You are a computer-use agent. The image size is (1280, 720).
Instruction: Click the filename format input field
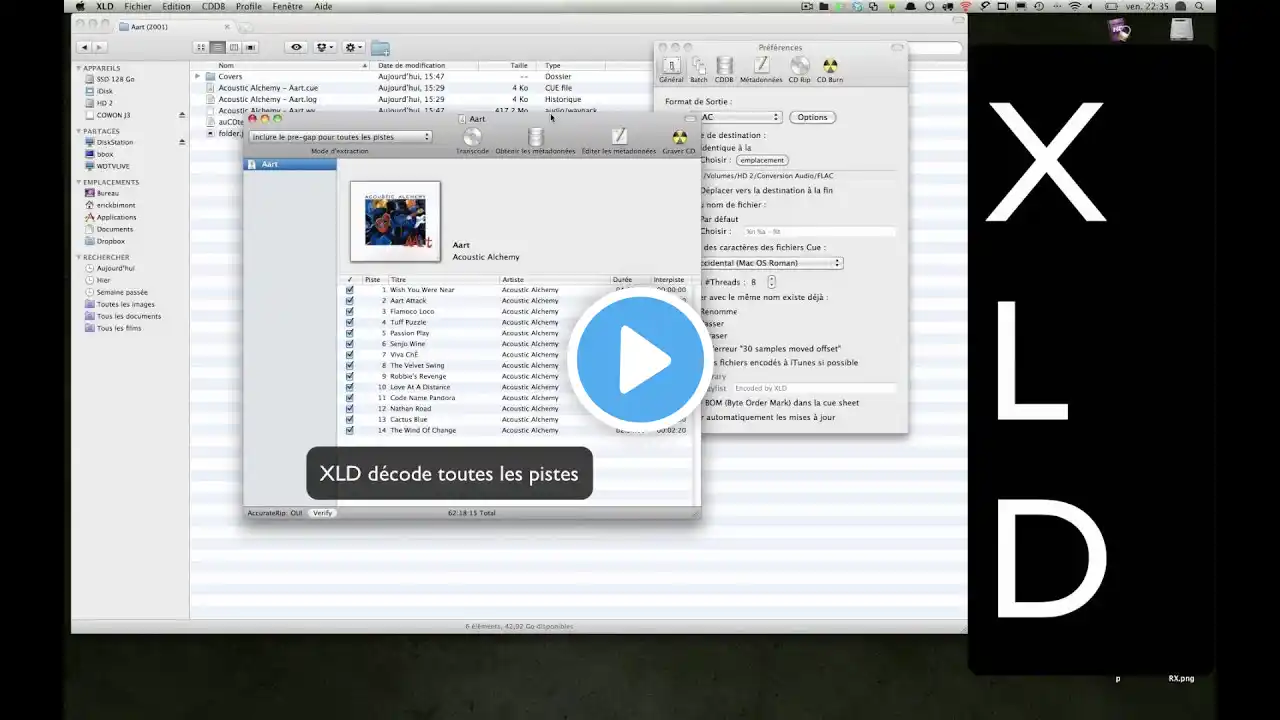(818, 231)
